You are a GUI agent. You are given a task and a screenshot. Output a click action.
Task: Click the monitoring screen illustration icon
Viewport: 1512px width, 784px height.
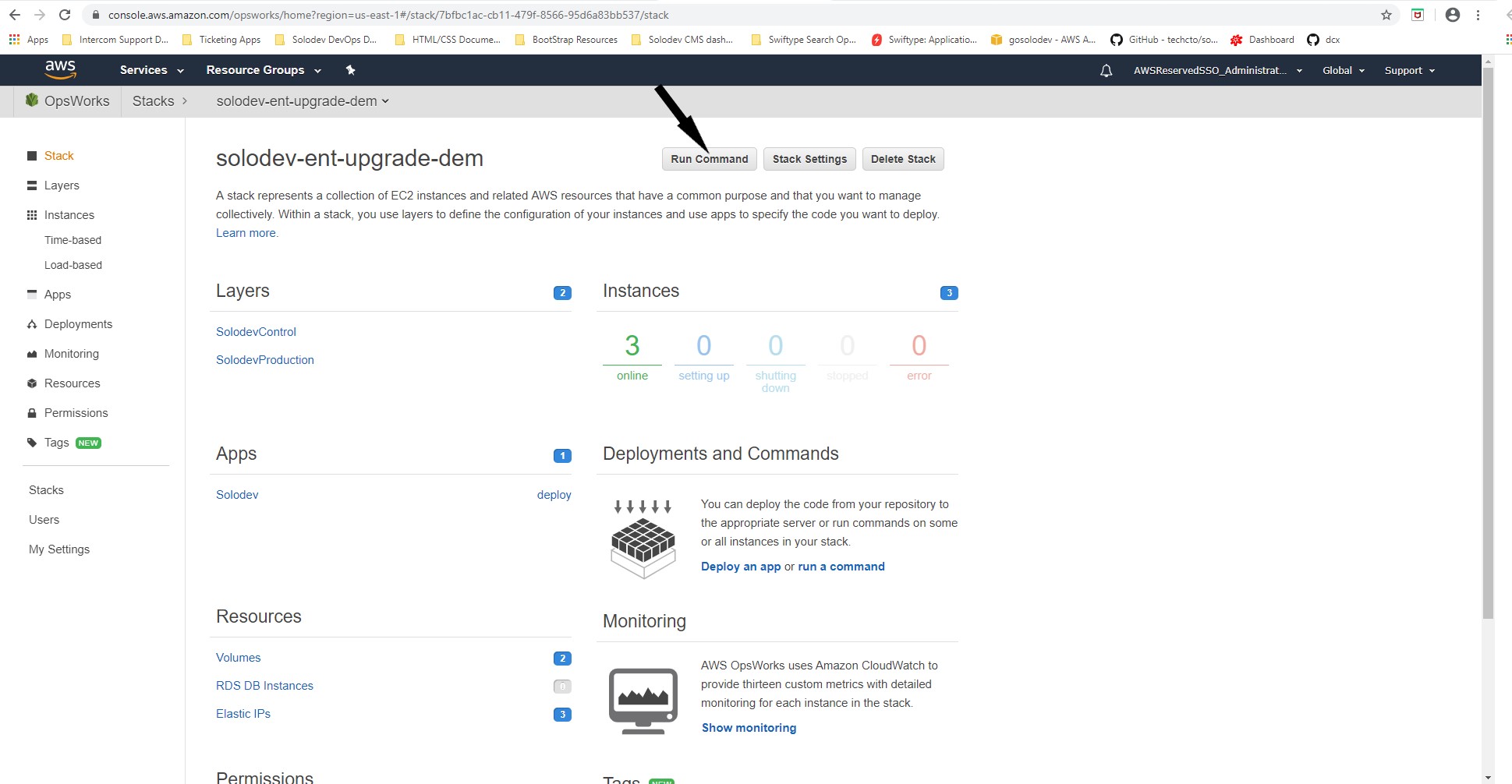point(643,701)
